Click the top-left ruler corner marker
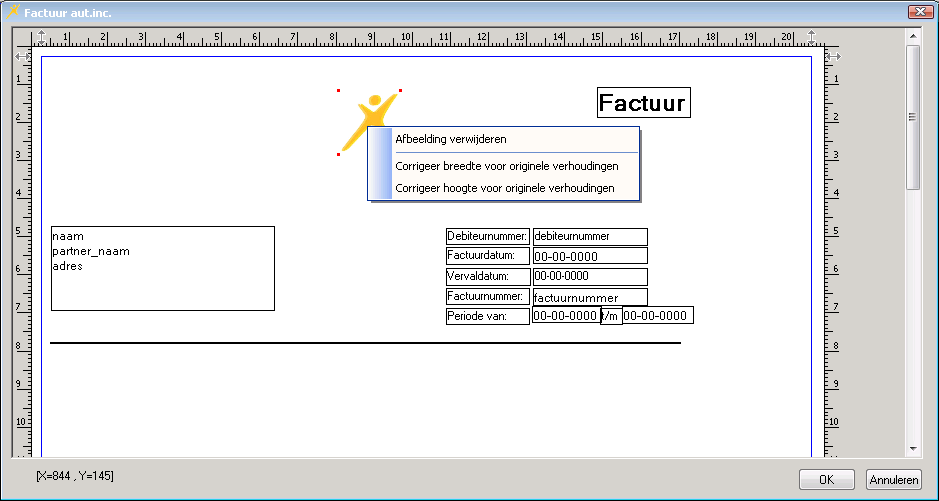The width and height of the screenshot is (939, 501). click(x=22, y=57)
